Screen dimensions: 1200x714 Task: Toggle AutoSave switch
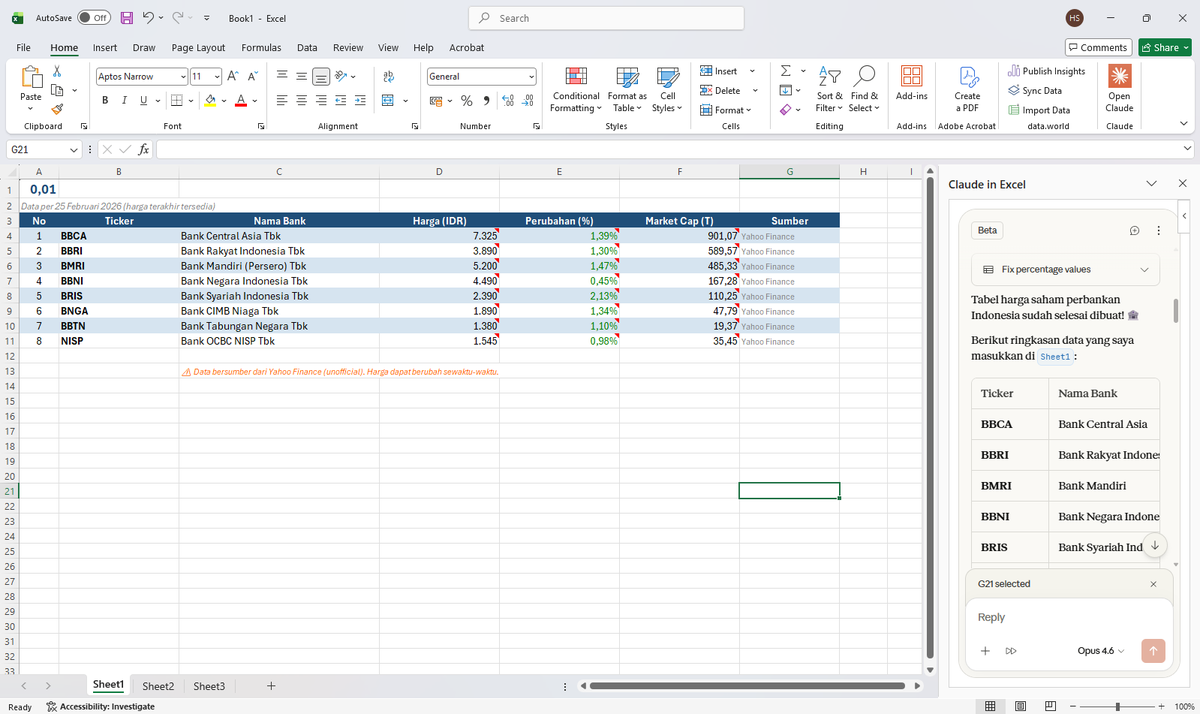(93, 18)
